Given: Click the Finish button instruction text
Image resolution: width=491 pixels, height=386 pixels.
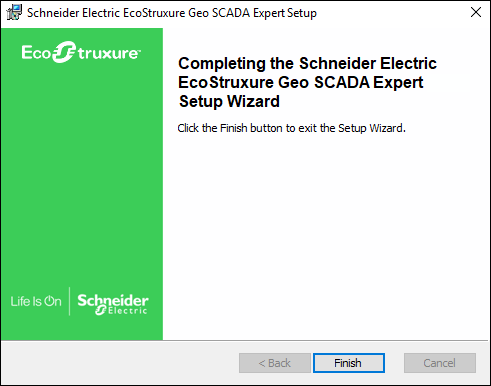Looking at the screenshot, I should coord(291,128).
